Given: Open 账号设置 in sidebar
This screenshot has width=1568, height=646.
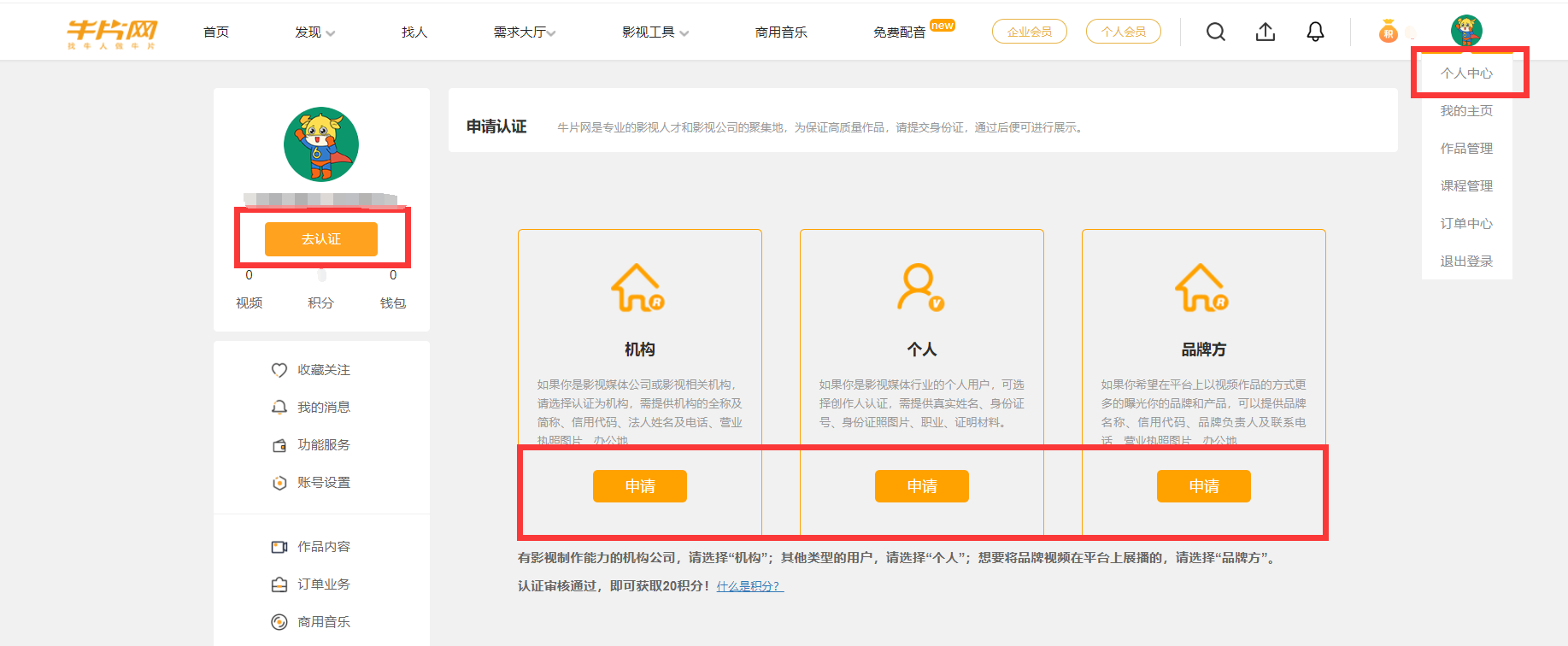Looking at the screenshot, I should pyautogui.click(x=311, y=483).
